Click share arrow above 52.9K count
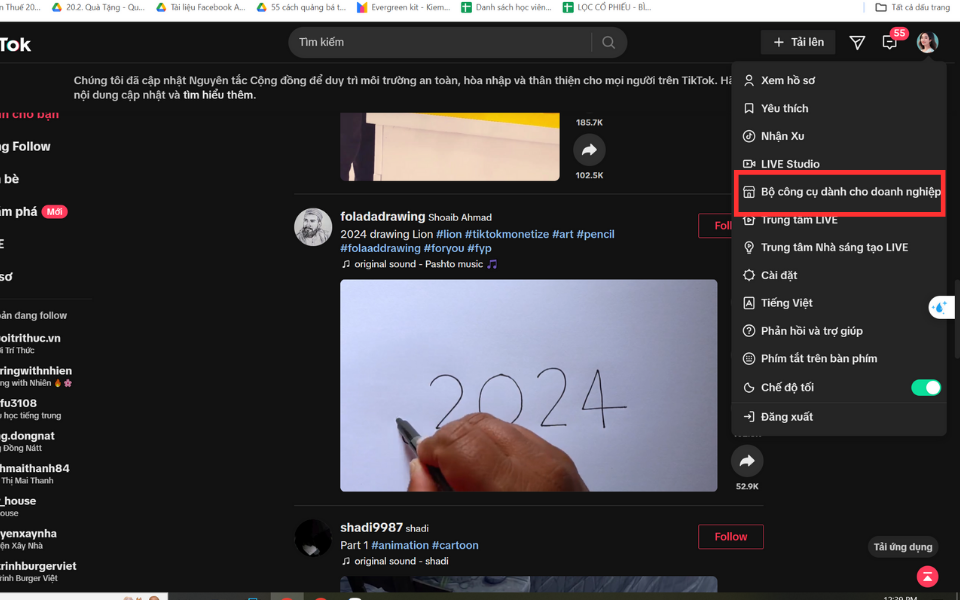Image resolution: width=960 pixels, height=600 pixels. [747, 461]
